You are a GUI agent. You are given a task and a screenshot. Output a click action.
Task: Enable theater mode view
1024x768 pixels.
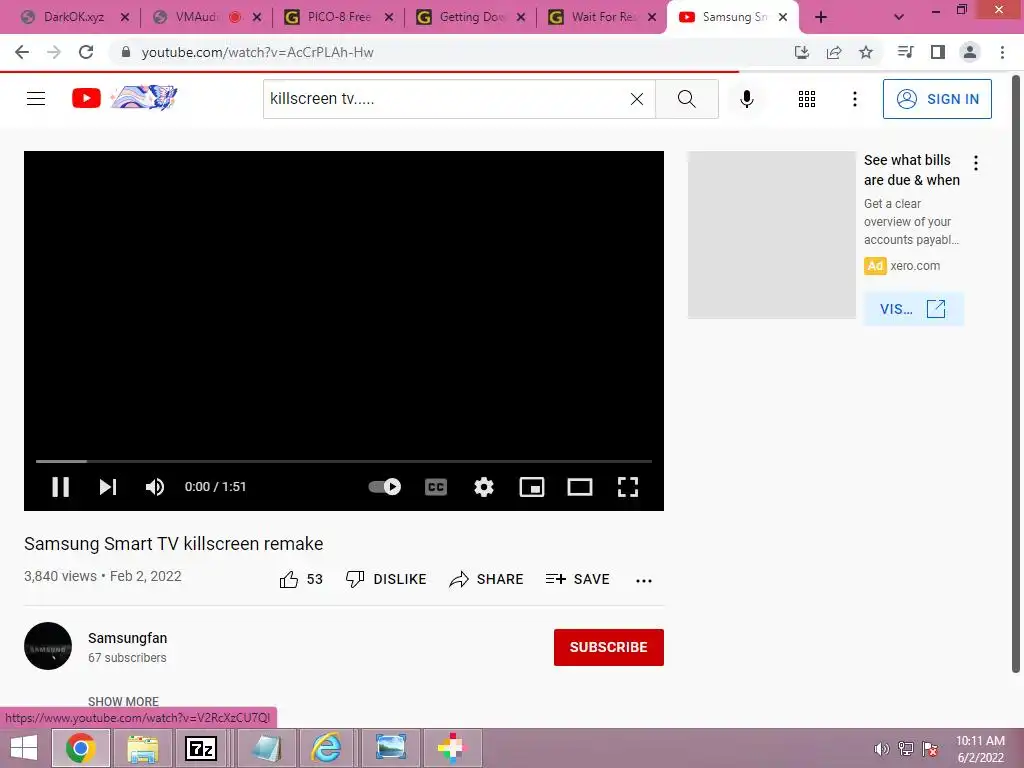click(580, 487)
